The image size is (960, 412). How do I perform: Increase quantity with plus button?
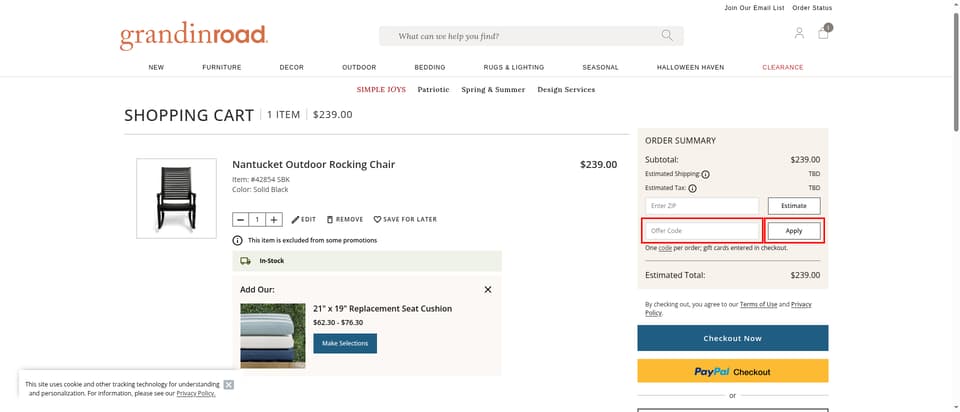(x=275, y=219)
